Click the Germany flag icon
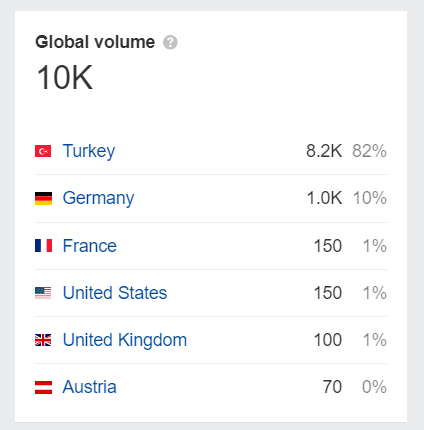The width and height of the screenshot is (424, 430). (43, 198)
